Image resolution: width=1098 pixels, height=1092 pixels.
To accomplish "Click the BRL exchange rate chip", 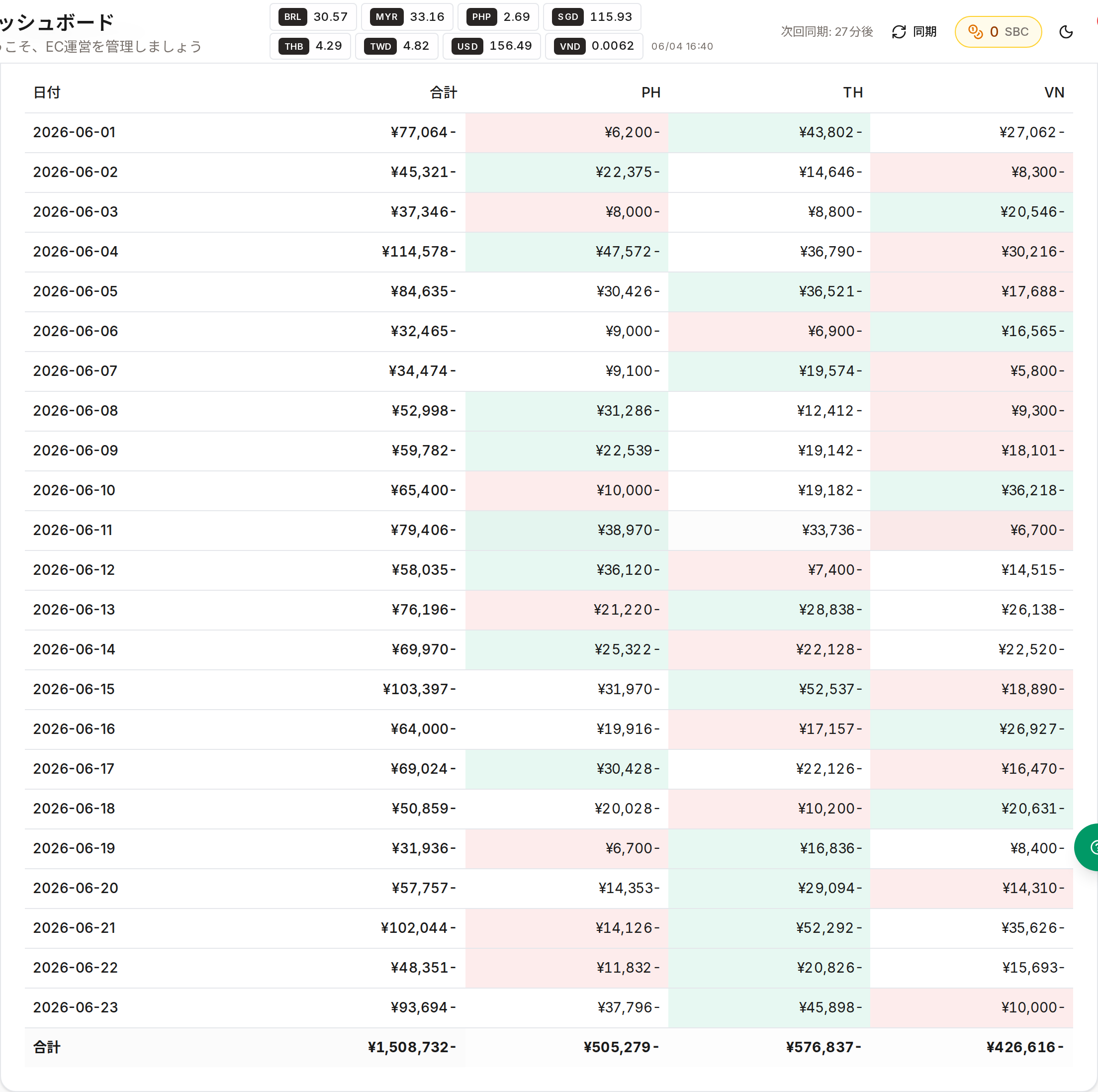I will [x=313, y=17].
